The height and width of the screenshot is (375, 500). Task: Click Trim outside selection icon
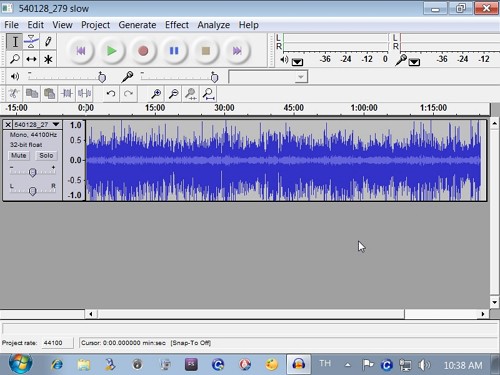pos(67,94)
